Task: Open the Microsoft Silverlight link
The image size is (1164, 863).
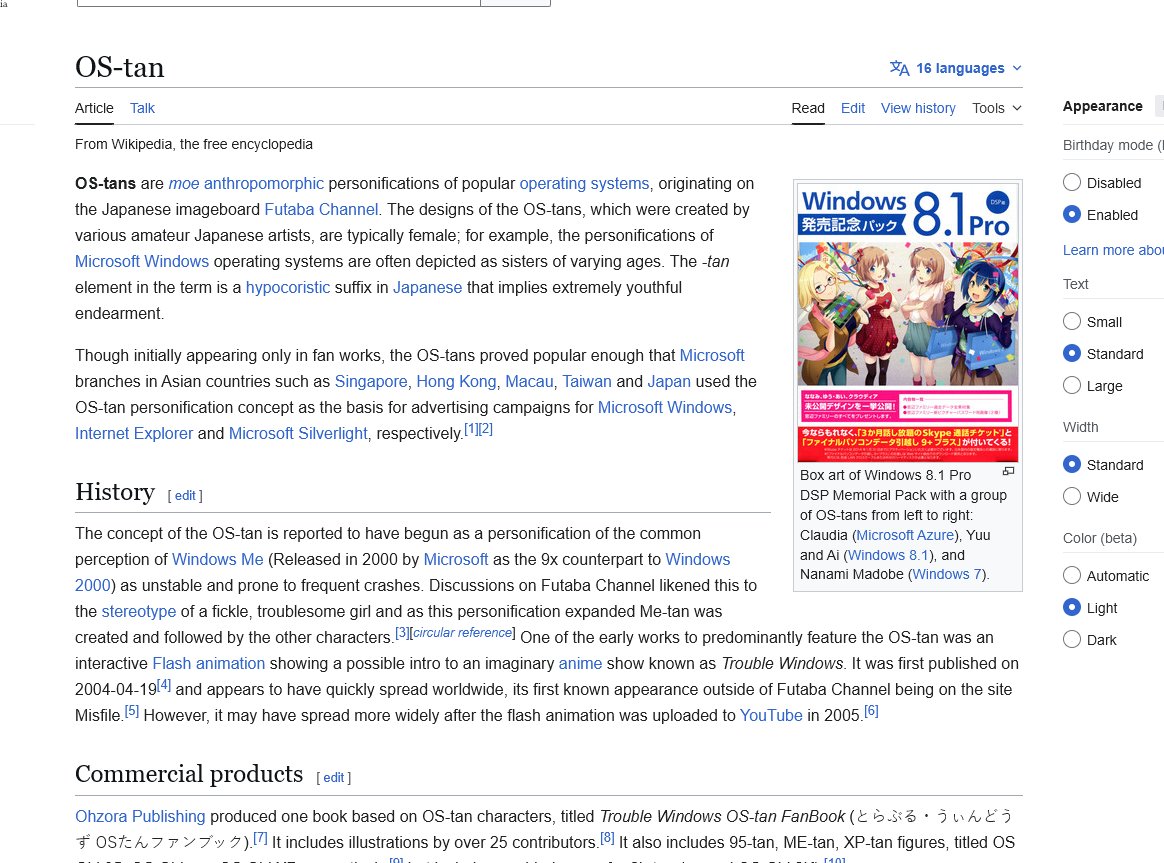Action: coord(298,433)
